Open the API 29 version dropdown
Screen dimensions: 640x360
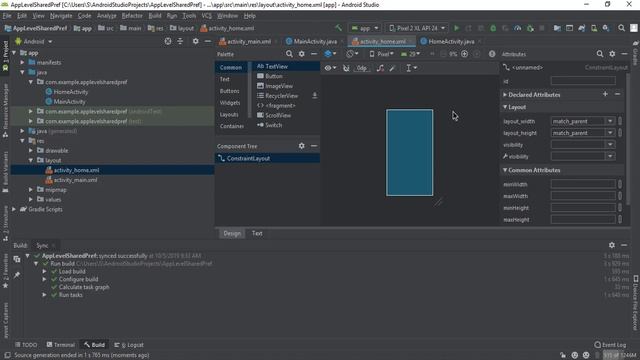point(410,54)
